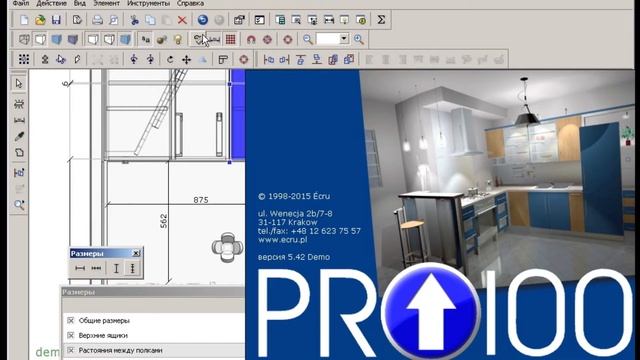
Task: Align elements to right icon
Action: click(284, 60)
